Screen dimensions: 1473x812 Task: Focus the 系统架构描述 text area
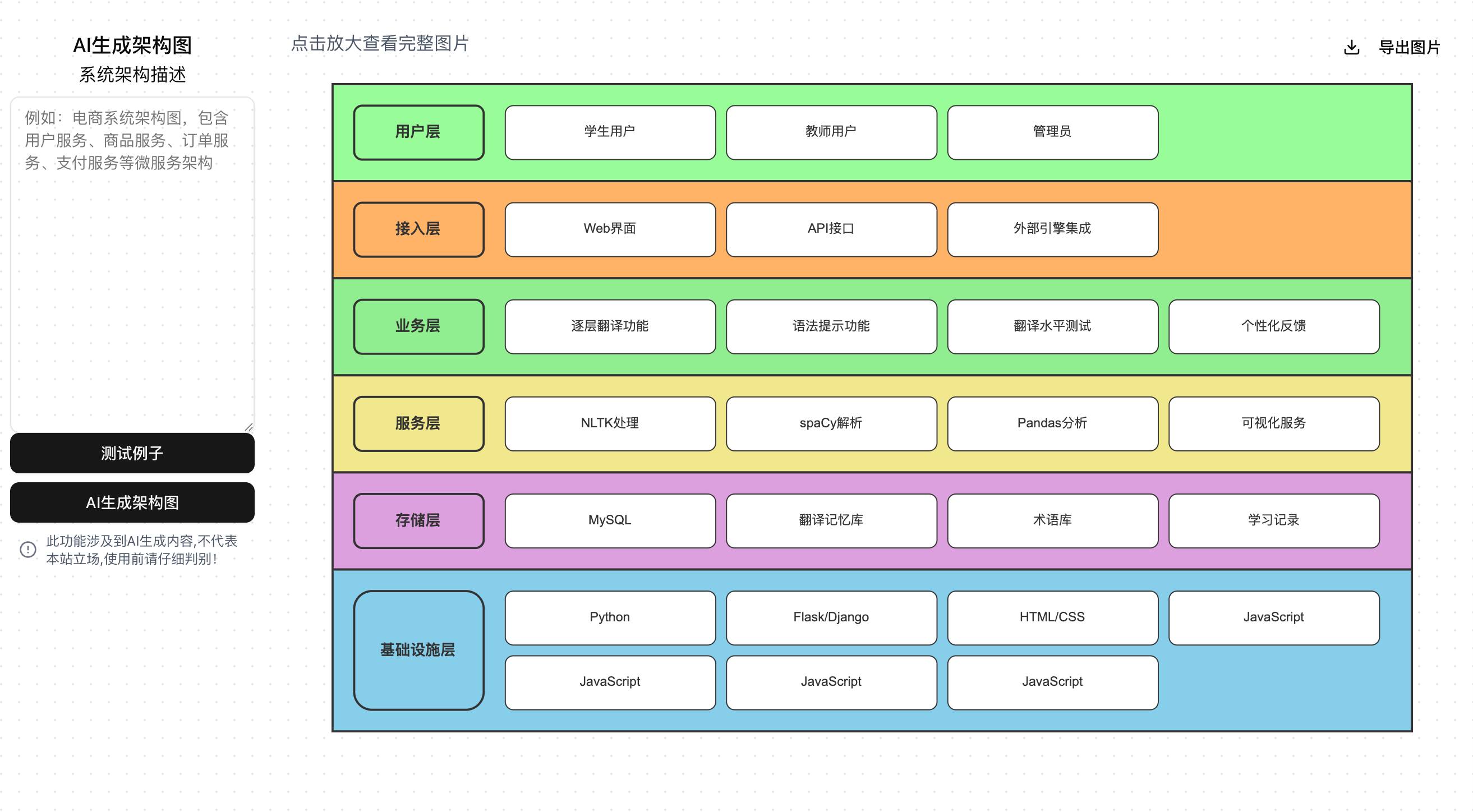(x=132, y=263)
